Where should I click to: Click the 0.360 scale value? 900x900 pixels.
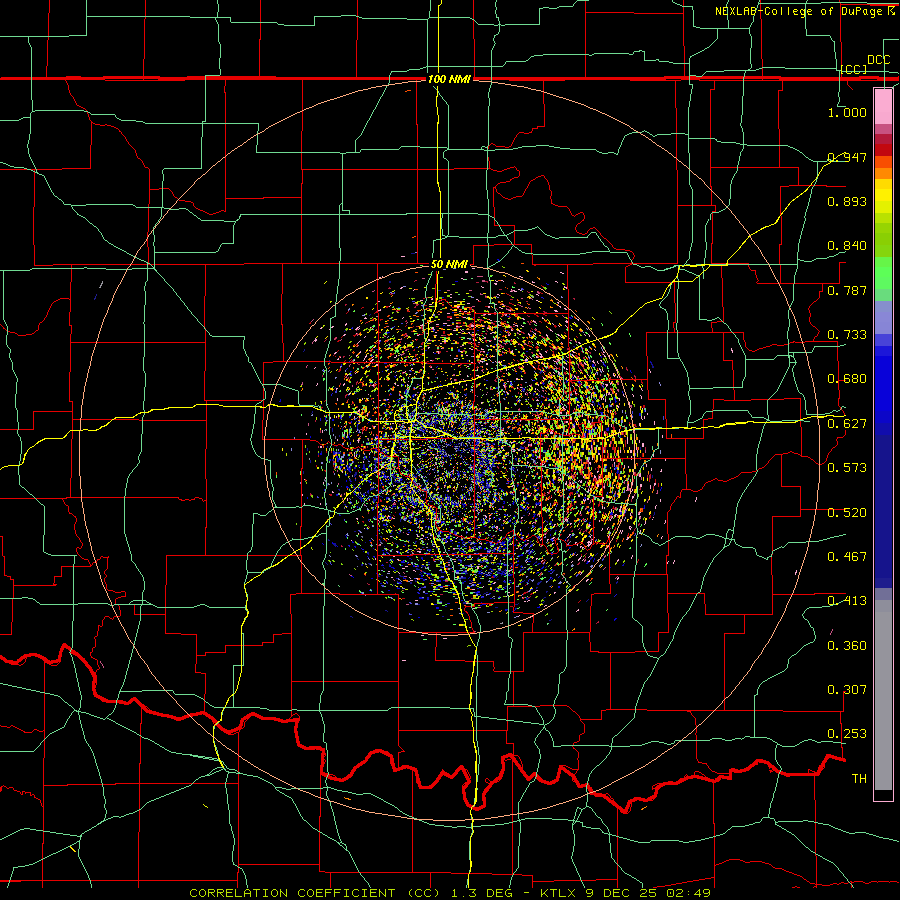pyautogui.click(x=847, y=645)
